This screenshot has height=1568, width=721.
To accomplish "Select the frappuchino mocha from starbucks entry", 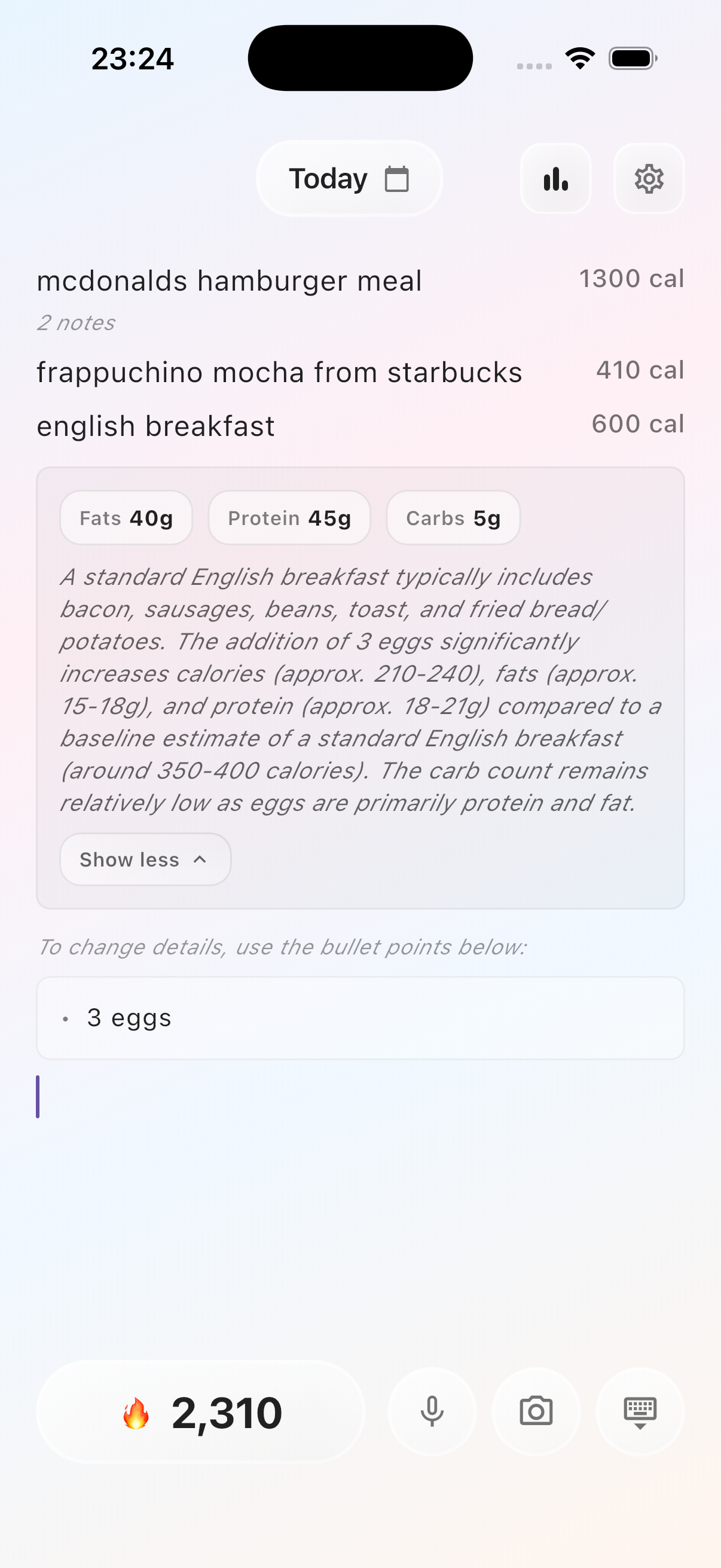I will click(279, 373).
